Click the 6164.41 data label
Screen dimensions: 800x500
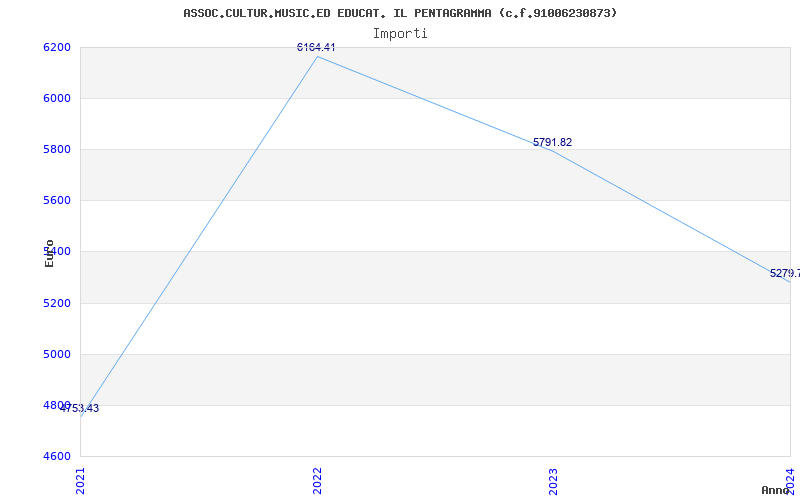coord(316,47)
